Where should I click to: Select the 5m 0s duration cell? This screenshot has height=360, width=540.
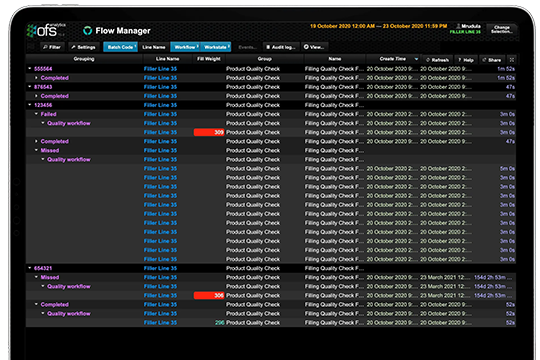point(507,168)
